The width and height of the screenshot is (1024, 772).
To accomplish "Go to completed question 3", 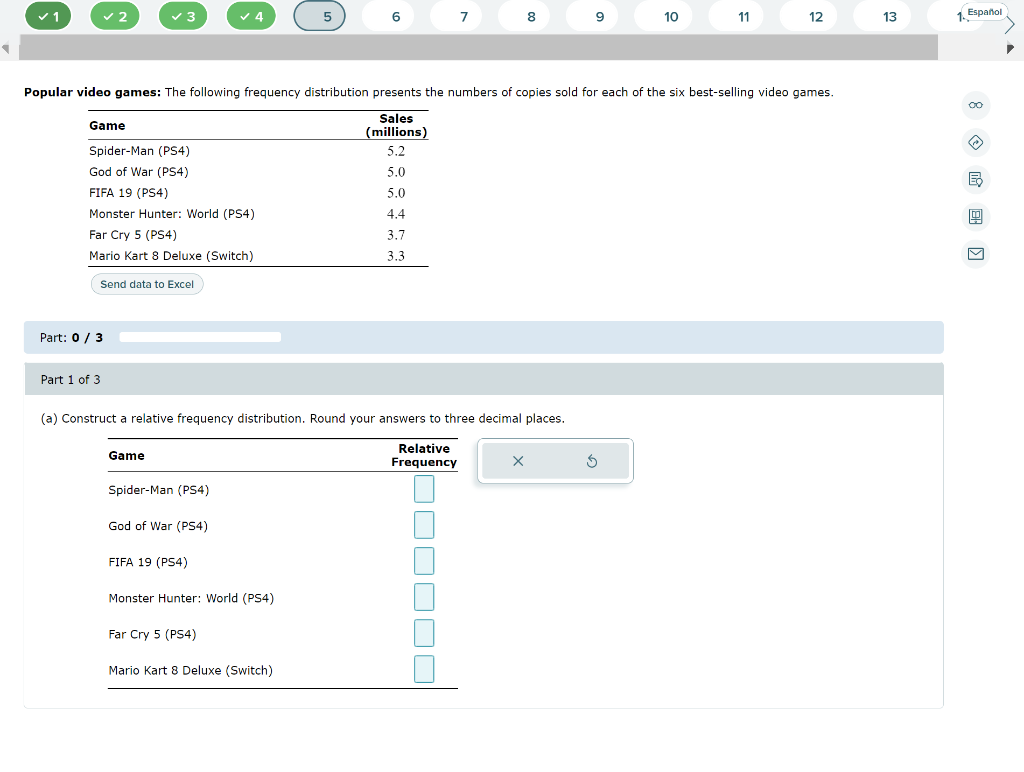I will point(183,16).
